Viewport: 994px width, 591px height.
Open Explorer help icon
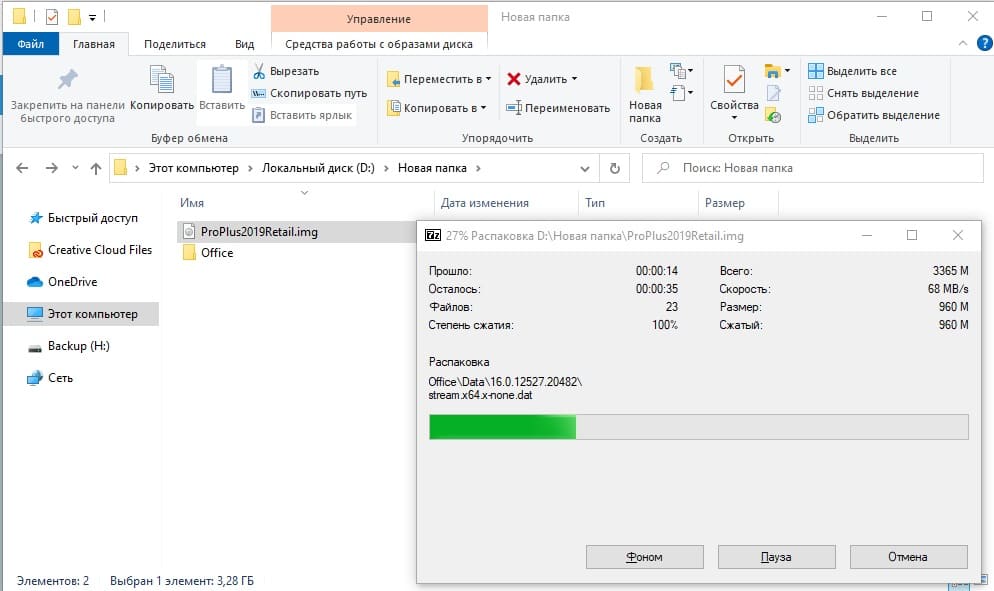click(984, 43)
